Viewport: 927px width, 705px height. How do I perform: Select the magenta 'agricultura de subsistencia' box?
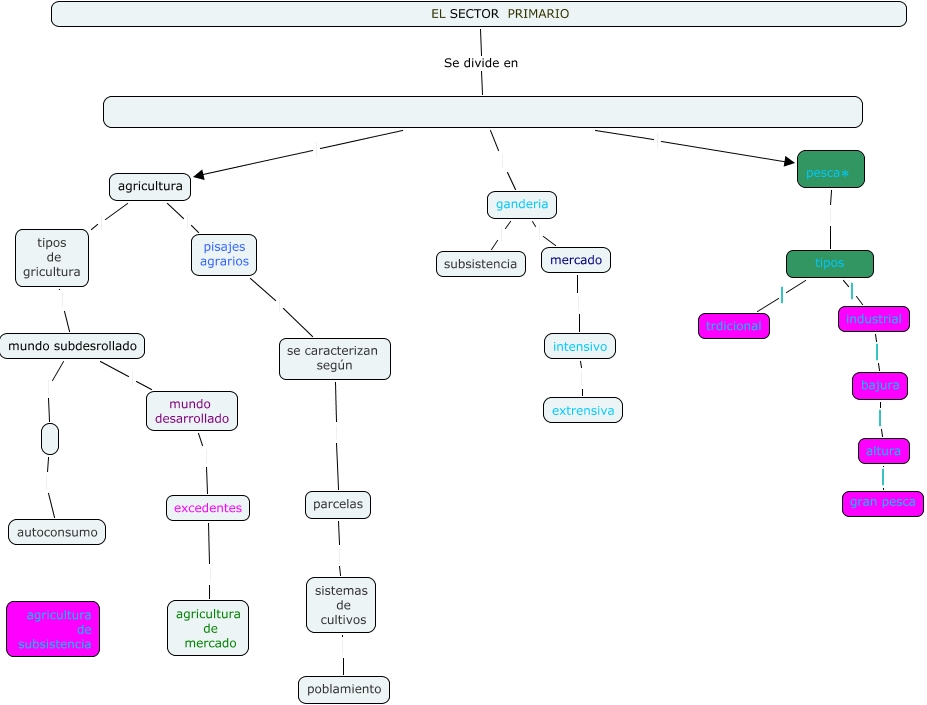53,629
